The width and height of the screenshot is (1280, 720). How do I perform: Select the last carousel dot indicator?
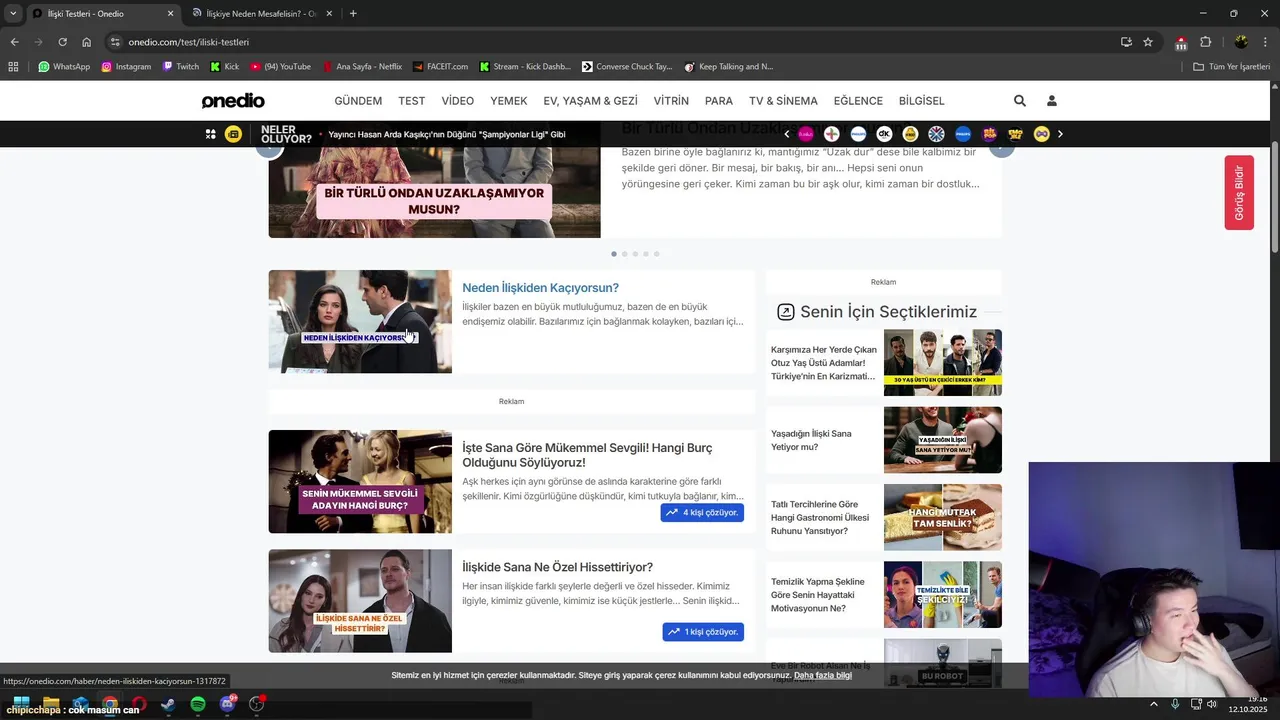[x=656, y=254]
